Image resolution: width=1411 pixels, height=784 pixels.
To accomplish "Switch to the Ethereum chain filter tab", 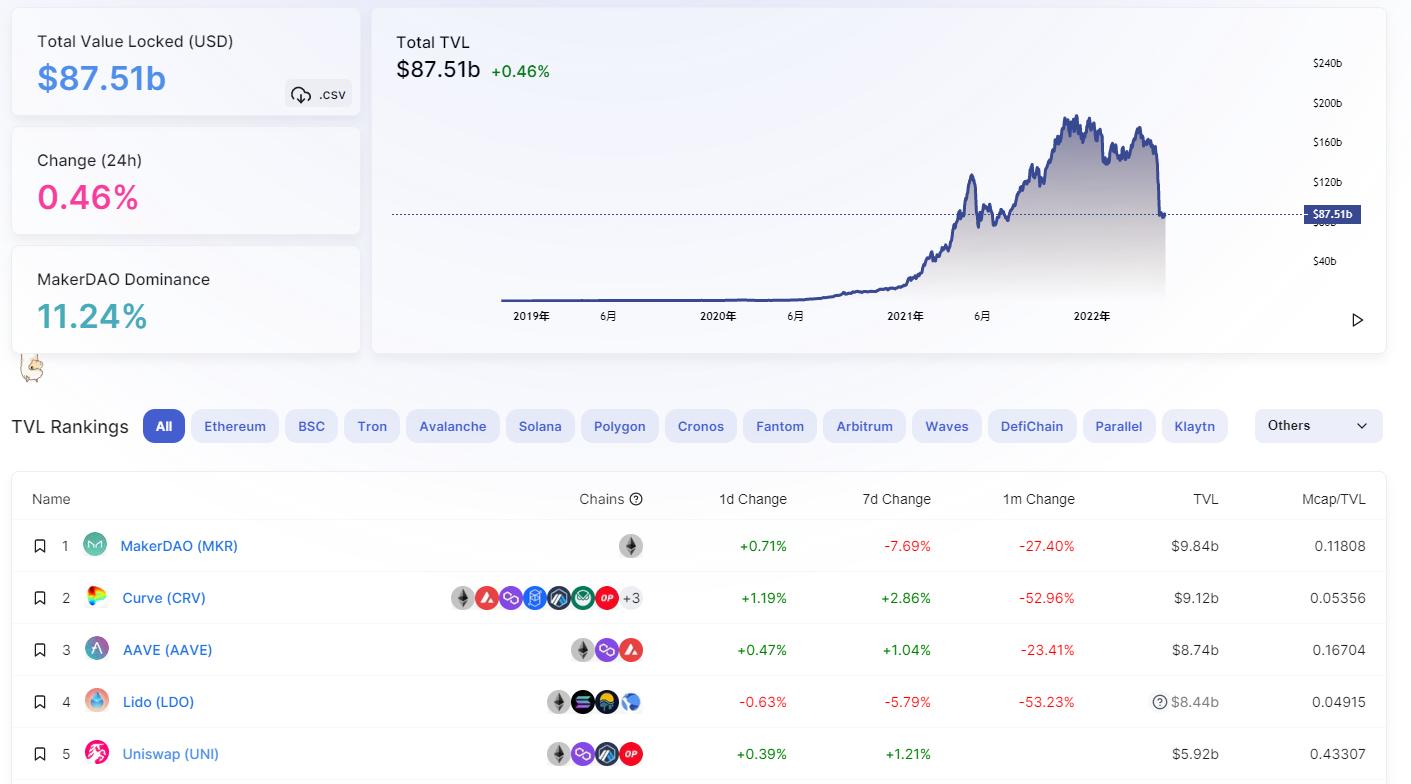I will (x=234, y=425).
